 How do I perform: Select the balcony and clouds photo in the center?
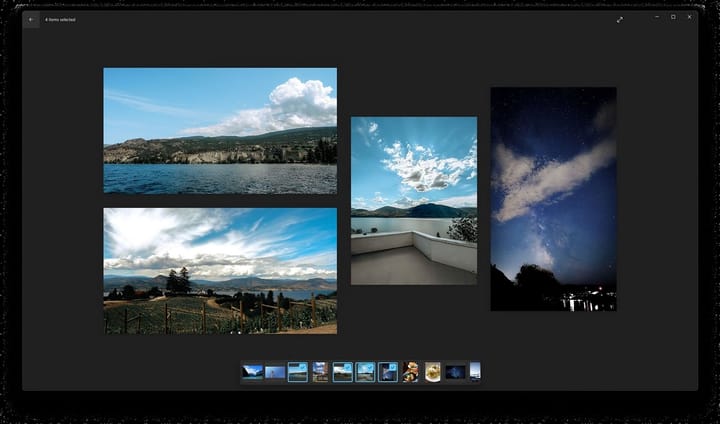414,200
